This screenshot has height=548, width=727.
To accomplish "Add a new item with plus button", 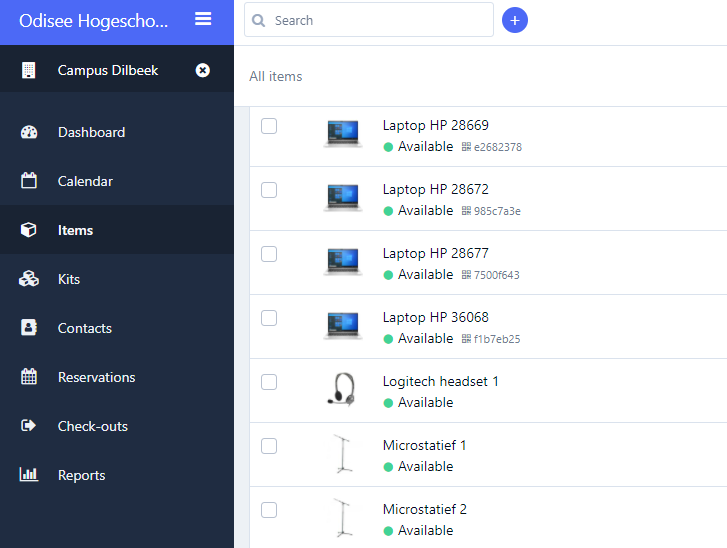I will 515,20.
